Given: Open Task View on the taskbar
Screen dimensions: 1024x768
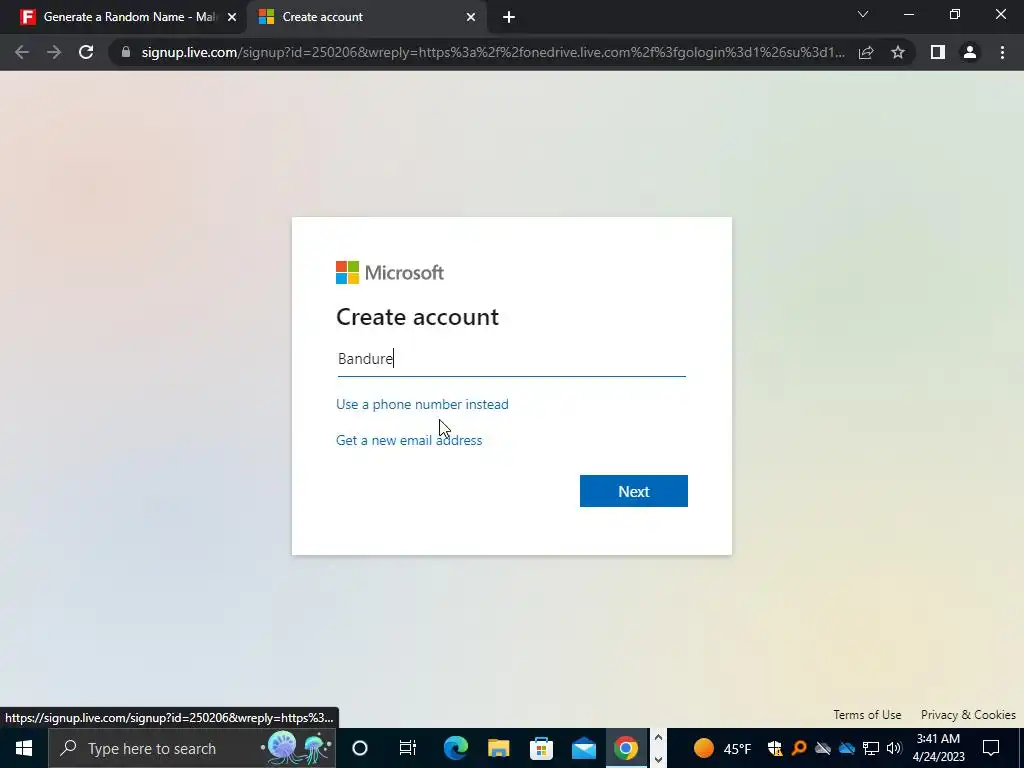Looking at the screenshot, I should click(408, 748).
